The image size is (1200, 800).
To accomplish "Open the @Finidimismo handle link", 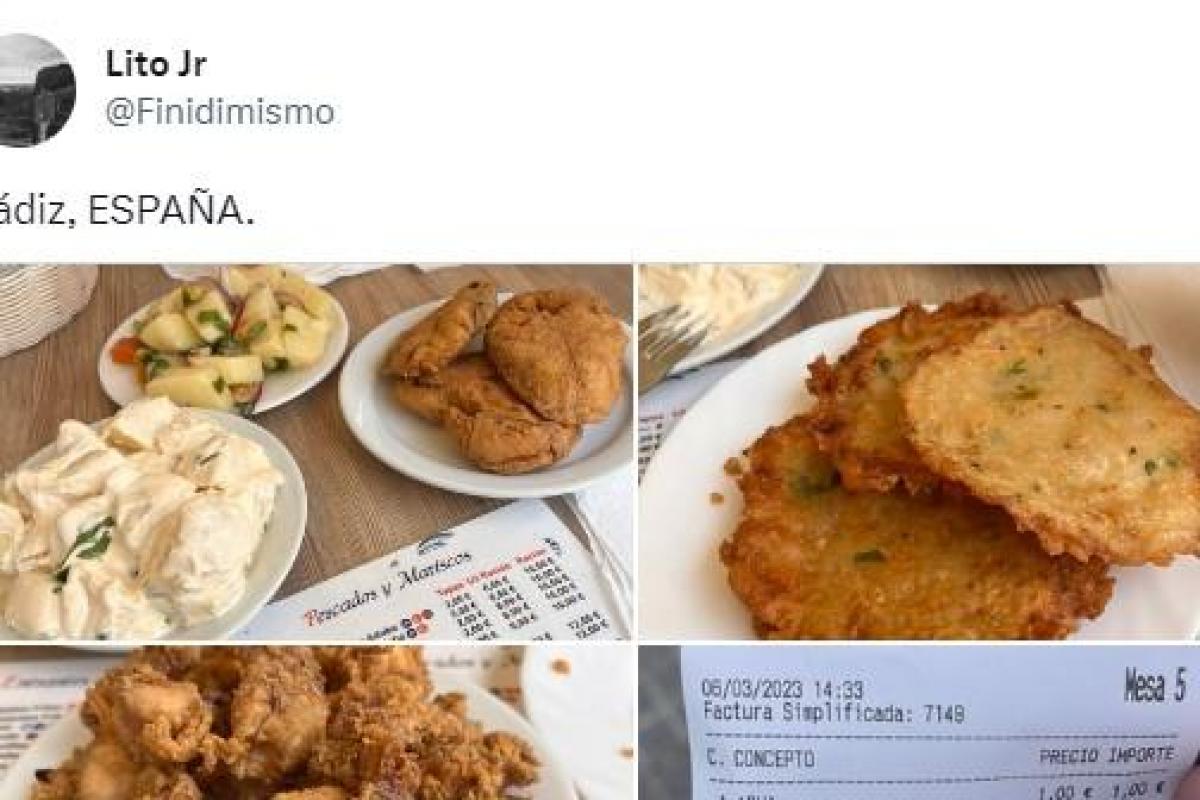I will click(x=220, y=112).
